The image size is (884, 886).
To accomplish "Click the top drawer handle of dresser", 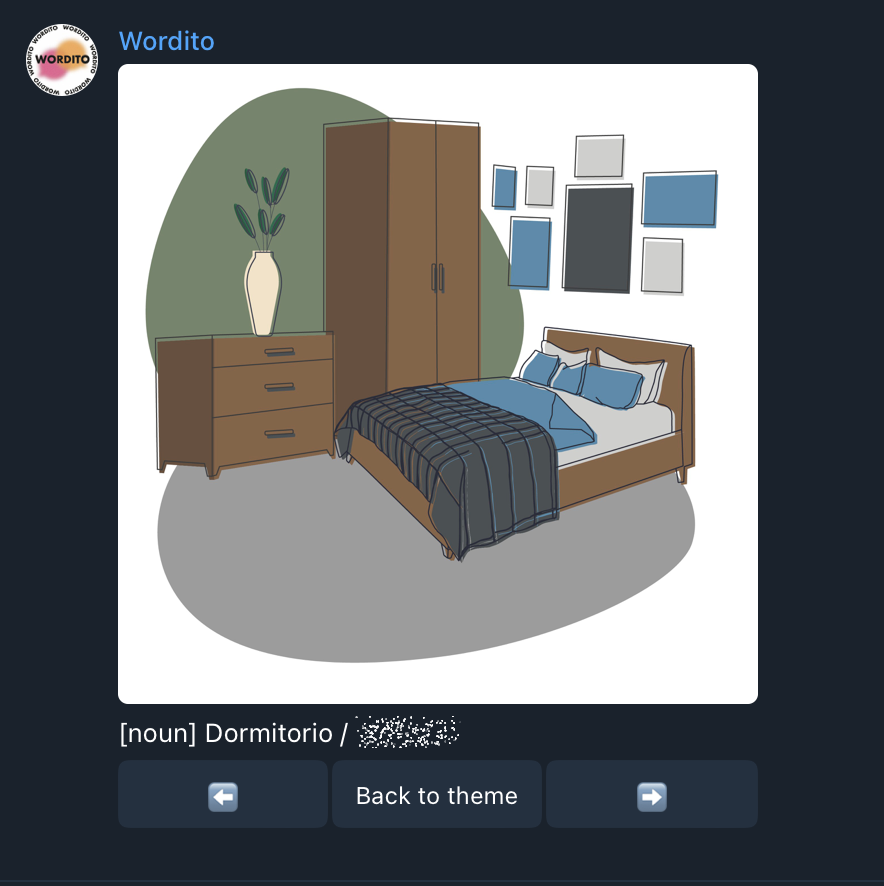I will coord(279,352).
